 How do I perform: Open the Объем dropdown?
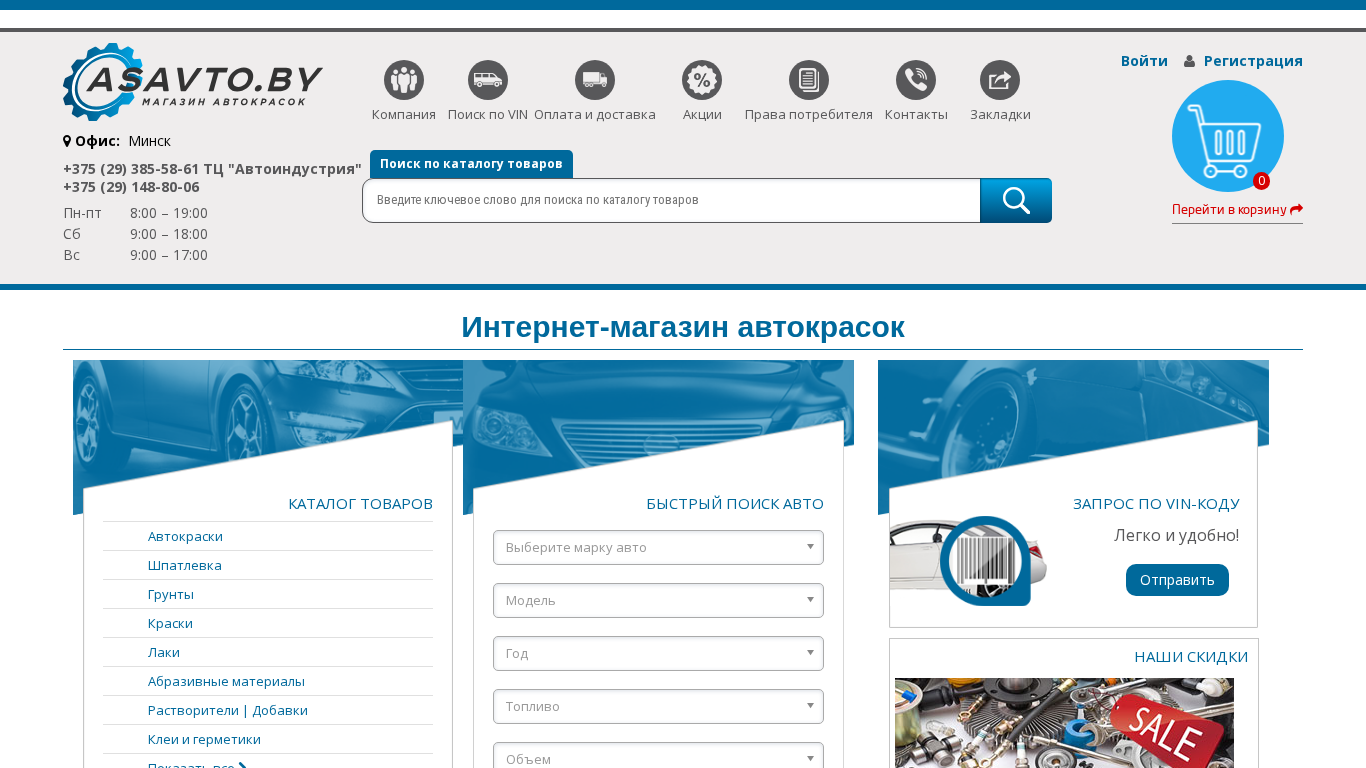658,756
